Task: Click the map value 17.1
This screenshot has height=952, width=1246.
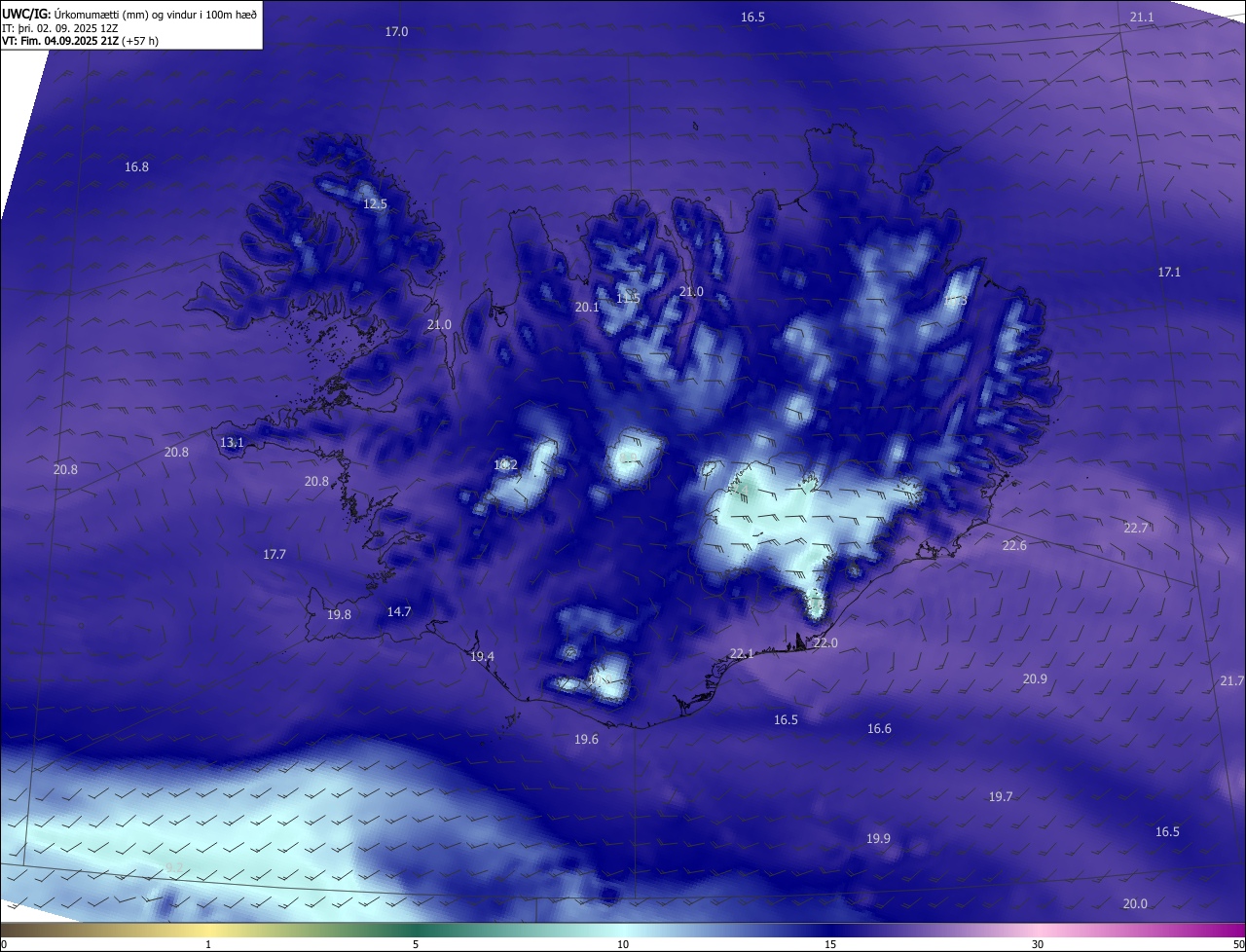Action: pyautogui.click(x=1169, y=272)
